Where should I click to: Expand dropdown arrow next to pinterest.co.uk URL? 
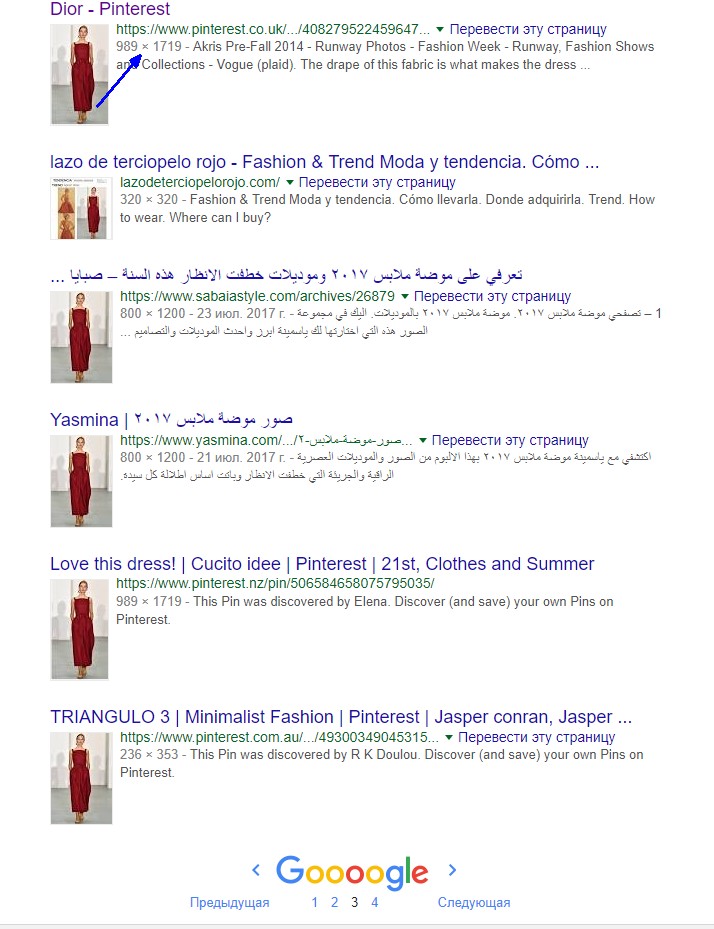point(440,29)
